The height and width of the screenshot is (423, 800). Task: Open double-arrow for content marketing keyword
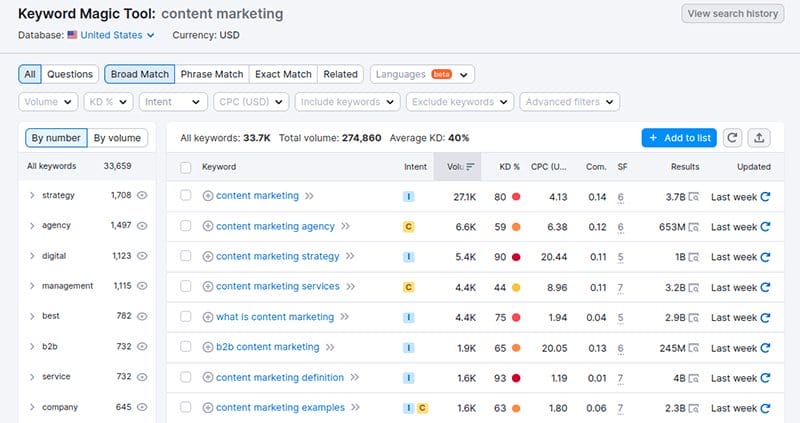[309, 196]
